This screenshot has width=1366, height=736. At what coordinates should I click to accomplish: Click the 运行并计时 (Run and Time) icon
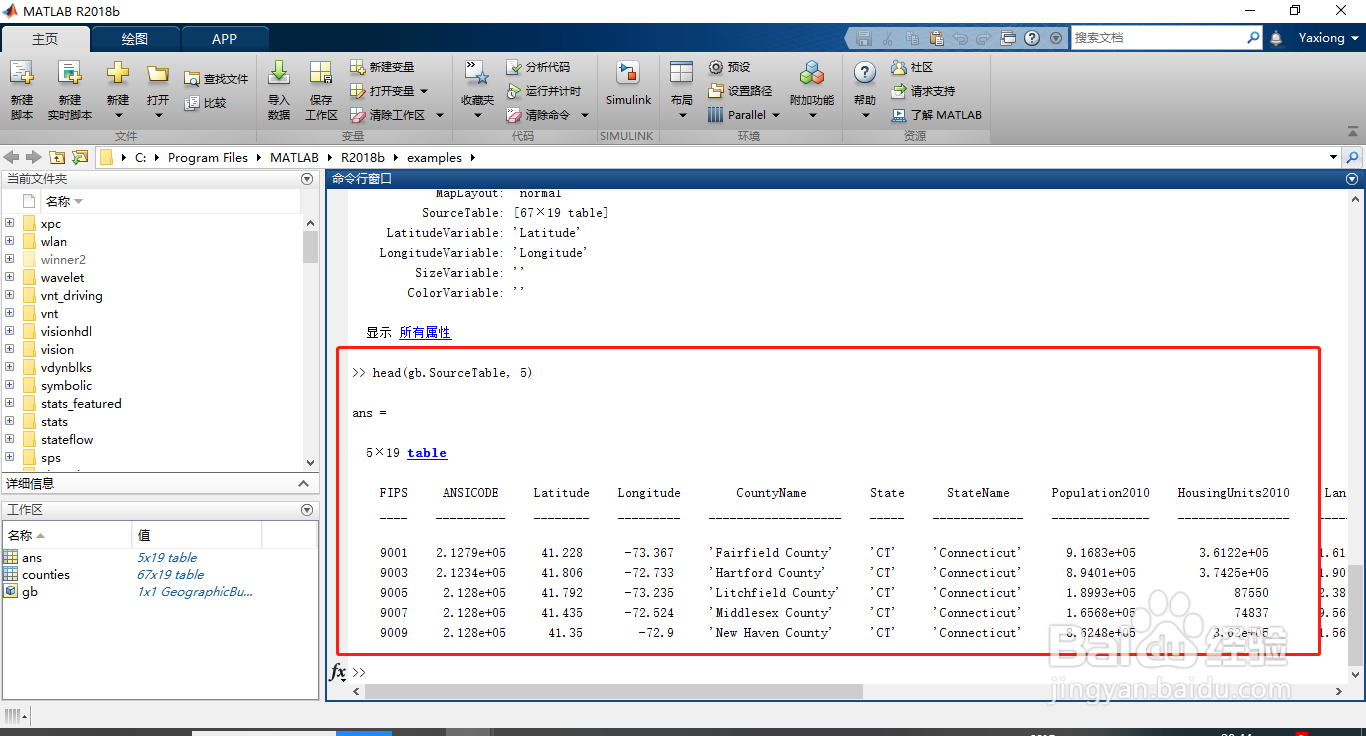[514, 91]
